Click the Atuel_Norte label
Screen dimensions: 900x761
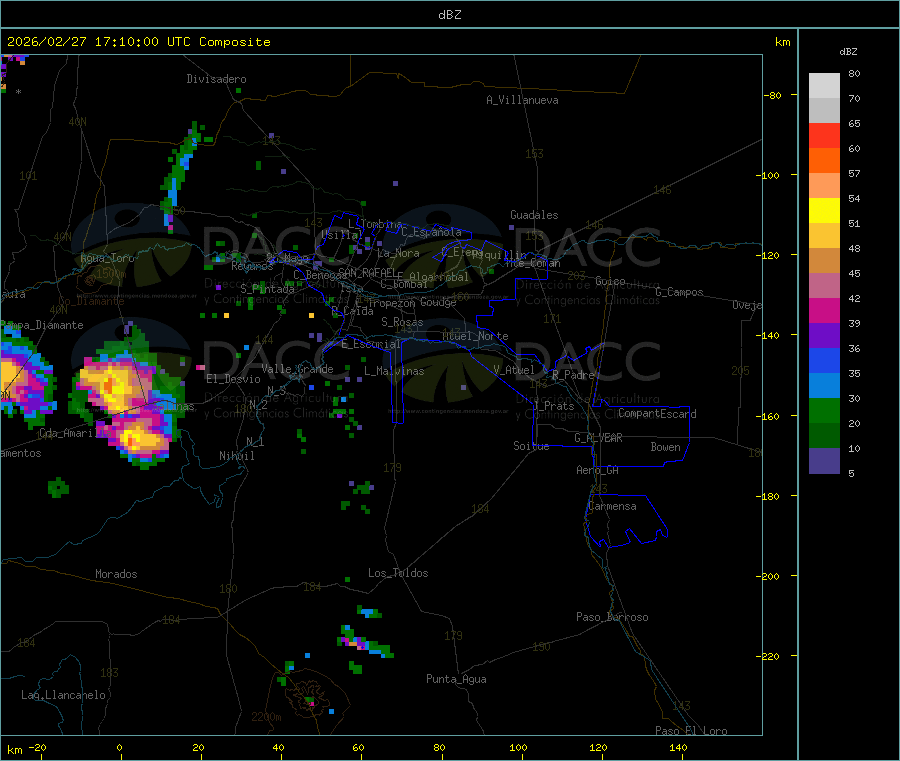[475, 336]
